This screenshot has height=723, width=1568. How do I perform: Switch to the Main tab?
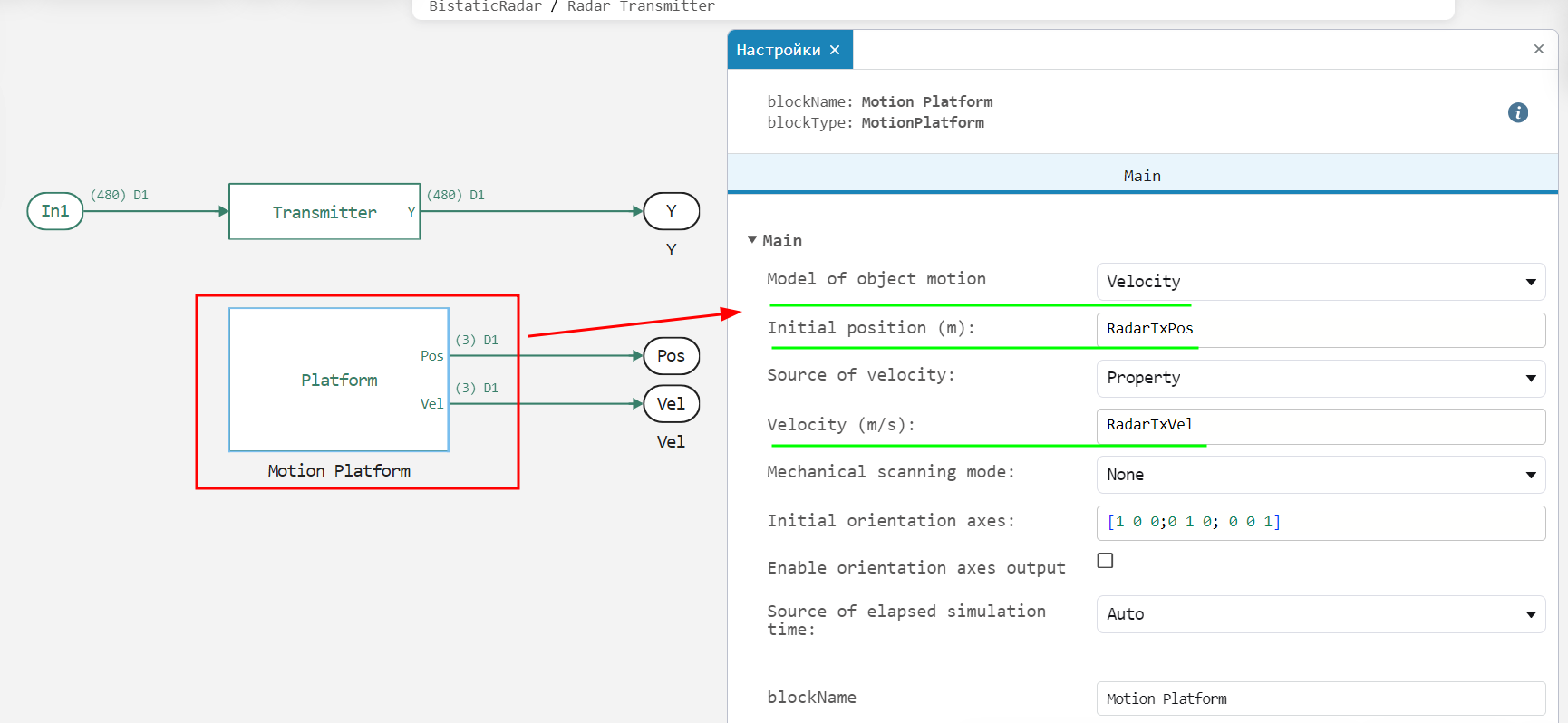coord(1141,176)
